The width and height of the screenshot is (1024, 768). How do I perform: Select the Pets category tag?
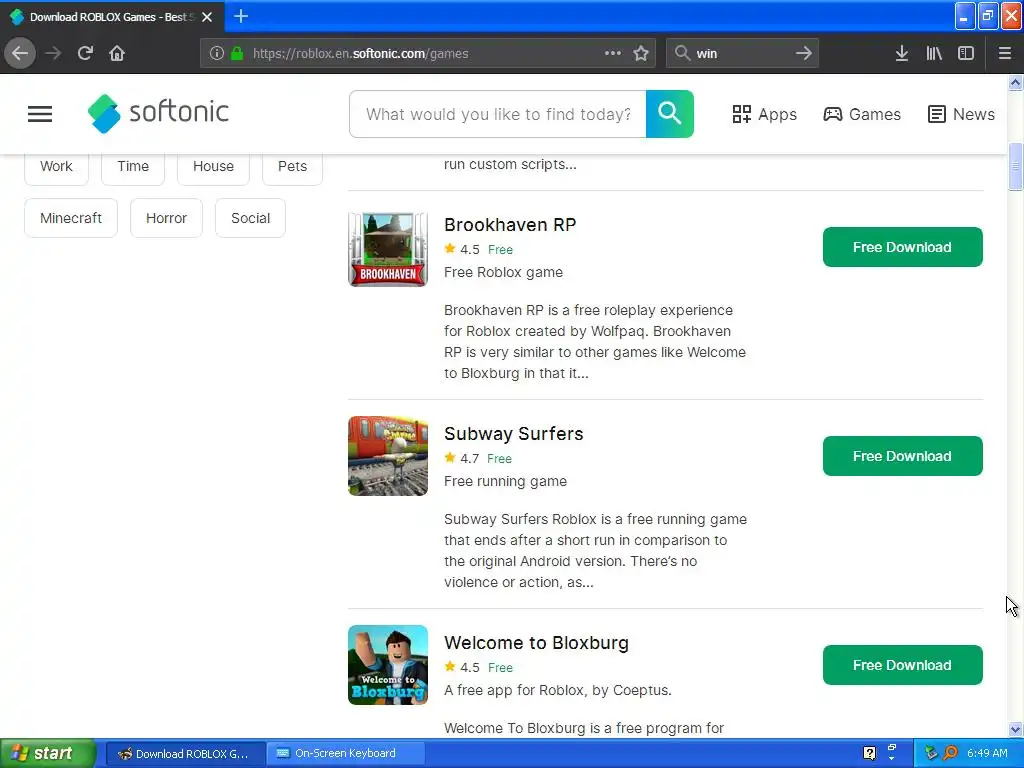tap(292, 167)
